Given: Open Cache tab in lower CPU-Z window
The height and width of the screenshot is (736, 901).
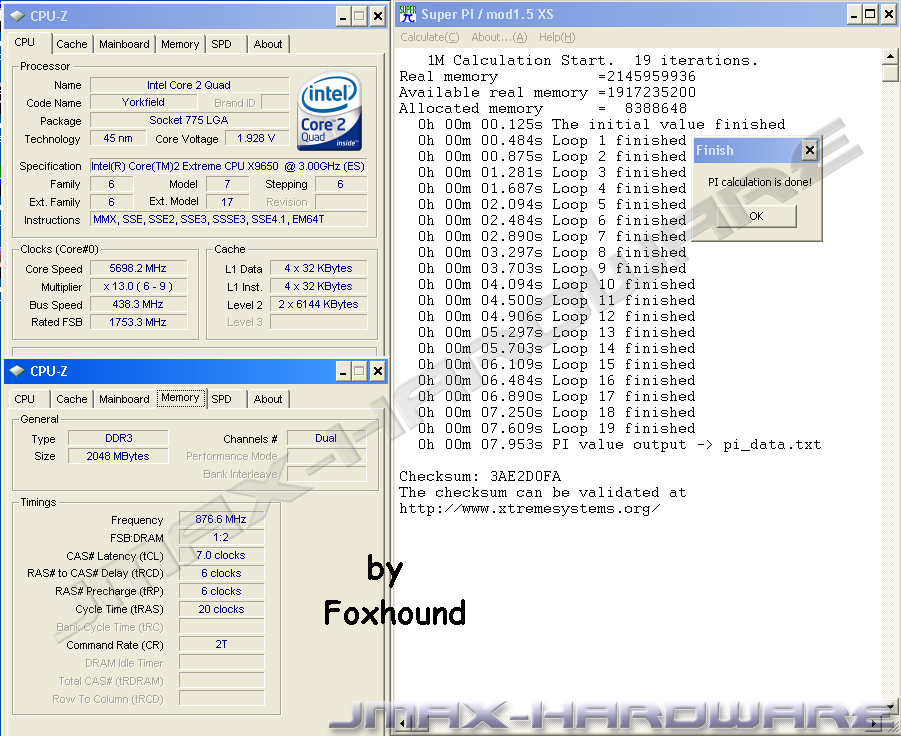Looking at the screenshot, I should tap(72, 399).
